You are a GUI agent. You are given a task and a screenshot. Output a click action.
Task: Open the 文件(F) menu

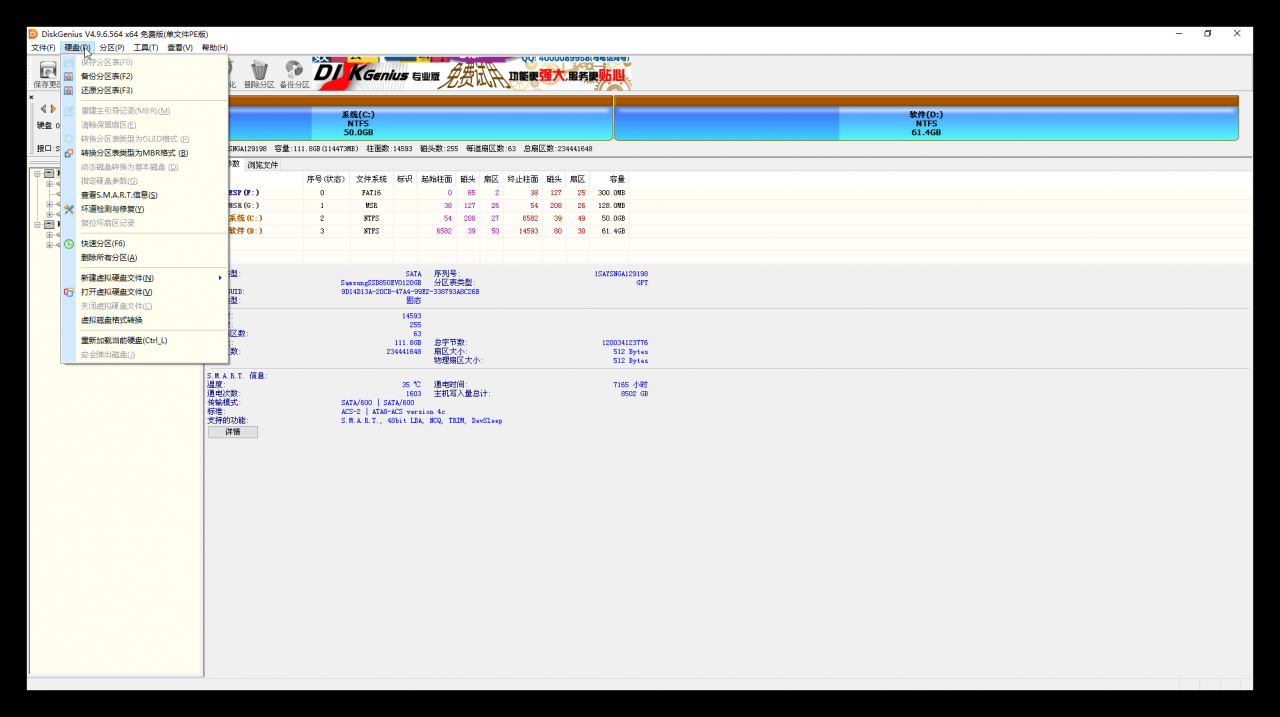coord(43,47)
